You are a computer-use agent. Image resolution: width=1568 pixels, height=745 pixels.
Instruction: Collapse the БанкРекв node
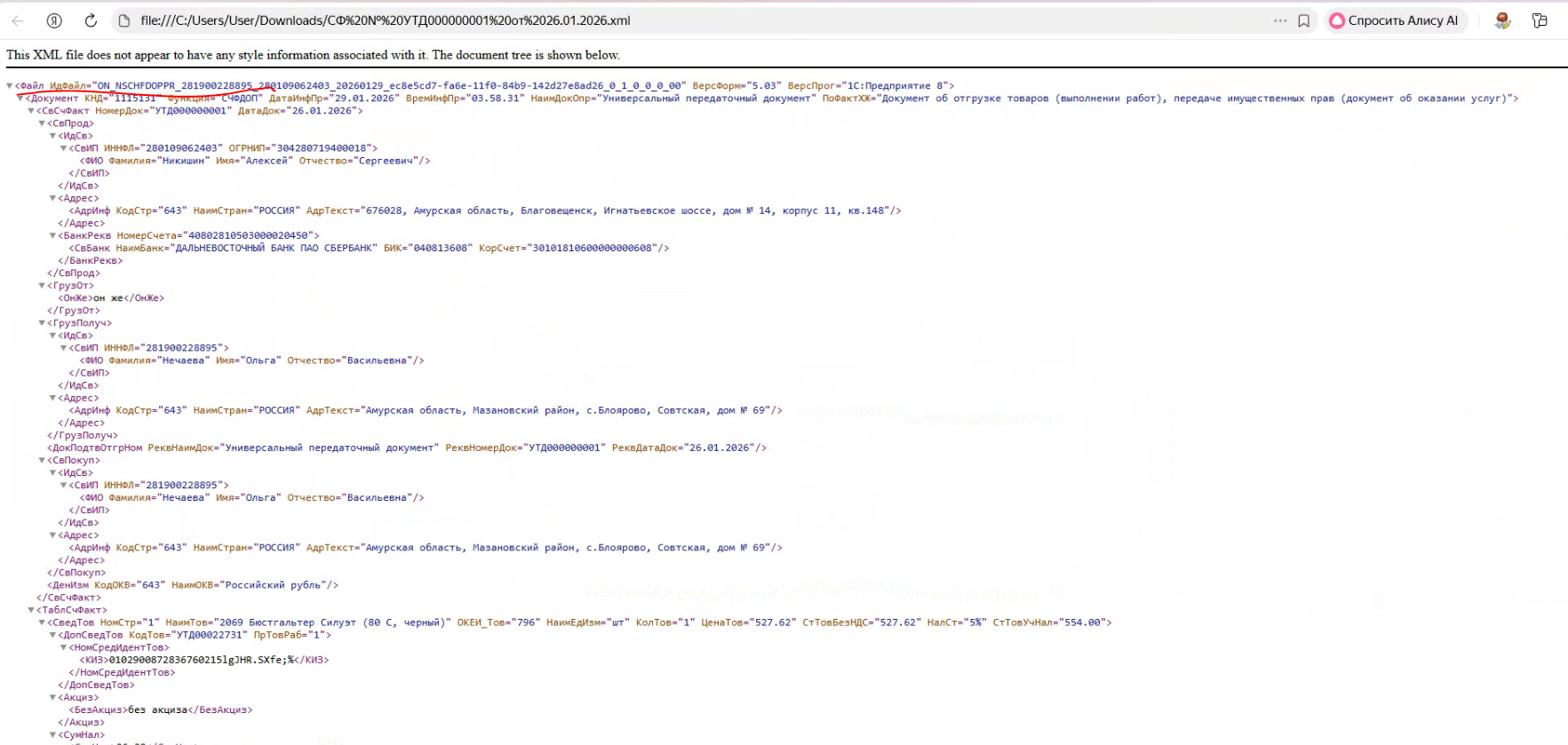point(52,235)
